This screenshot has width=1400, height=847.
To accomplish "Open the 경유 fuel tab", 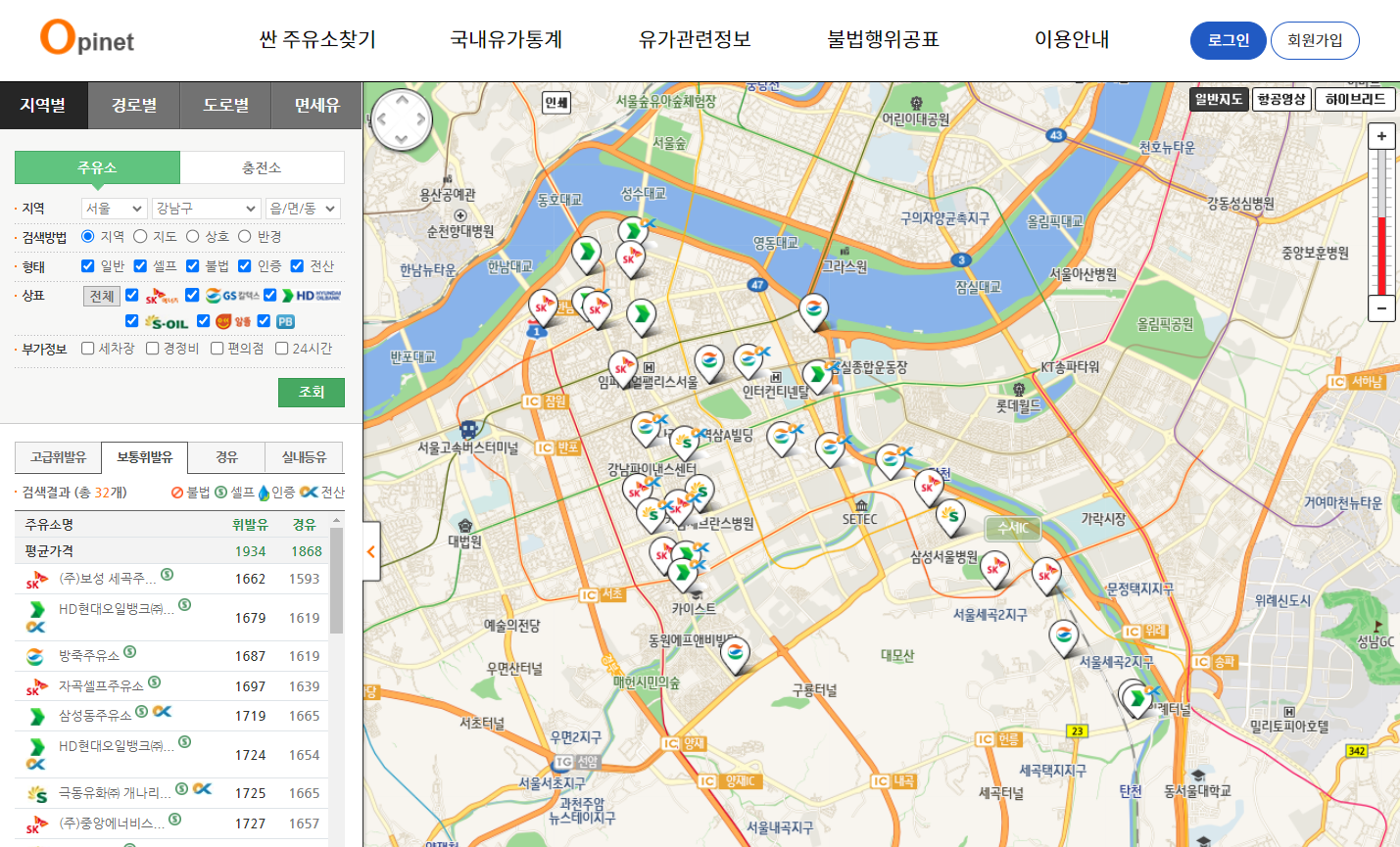I will point(227,457).
